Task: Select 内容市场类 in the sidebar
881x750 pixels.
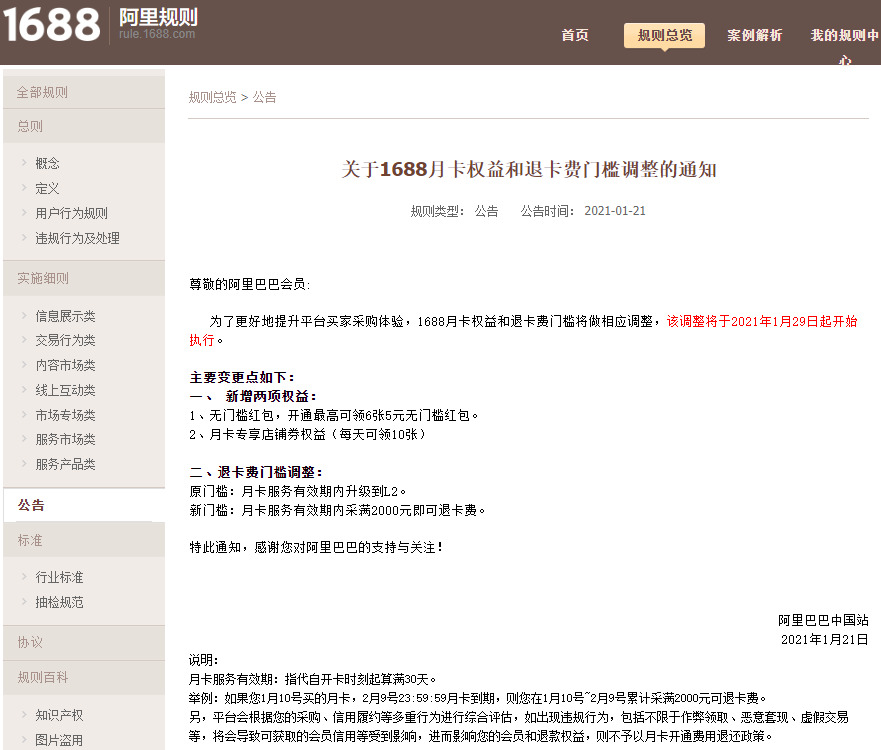Action: (x=65, y=365)
